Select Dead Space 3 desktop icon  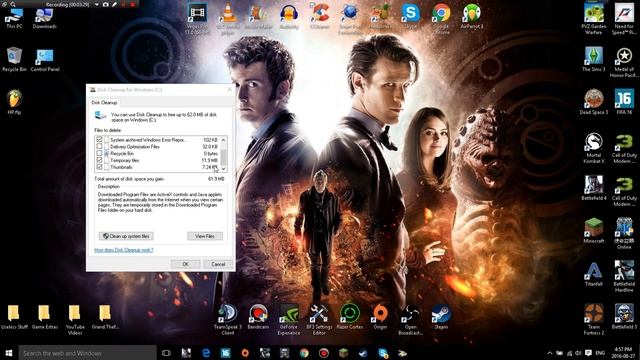point(593,102)
